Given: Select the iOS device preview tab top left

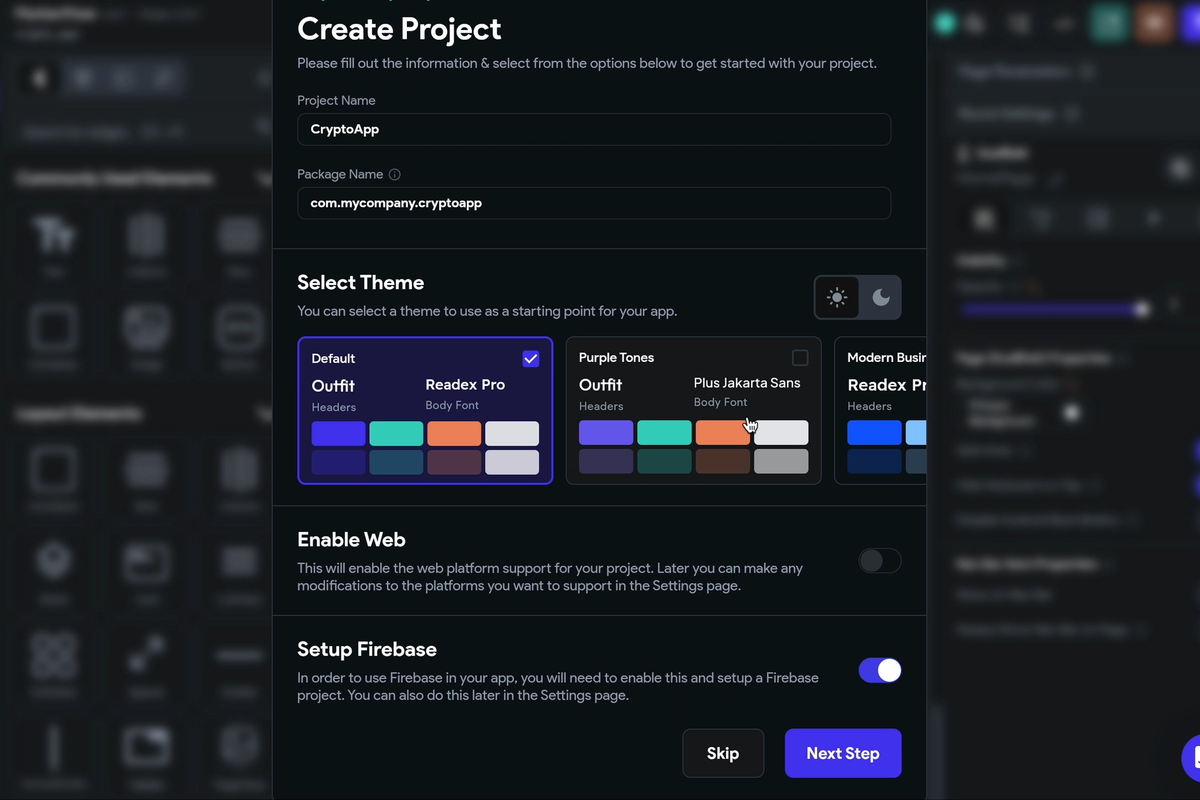Looking at the screenshot, I should 37,77.
